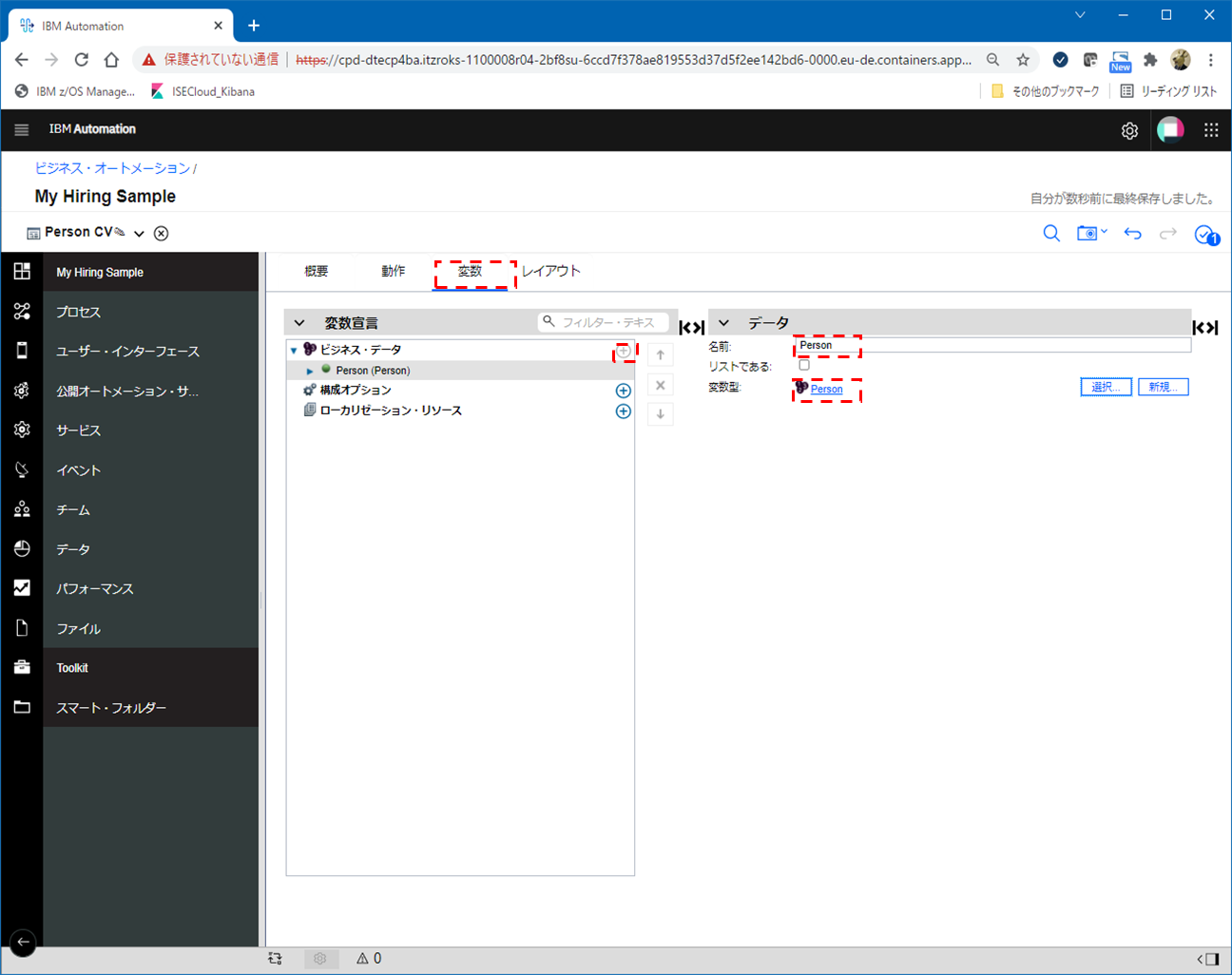Open ユーザー・インターフェース in the sidebar
This screenshot has height=975, width=1232.
127,351
